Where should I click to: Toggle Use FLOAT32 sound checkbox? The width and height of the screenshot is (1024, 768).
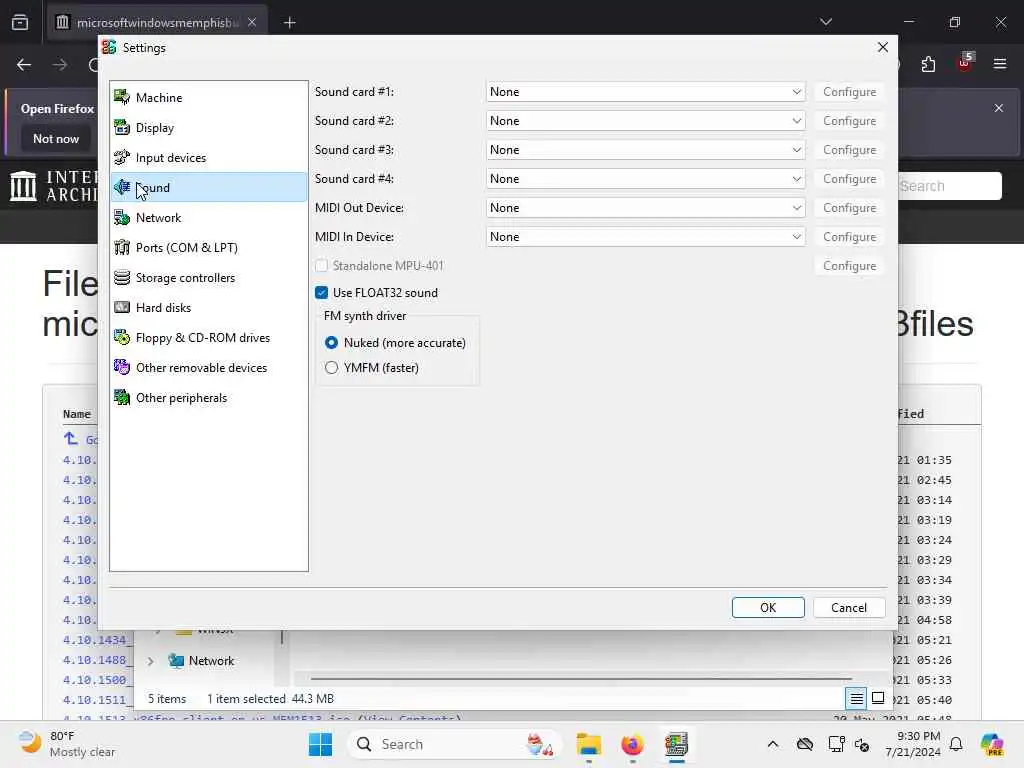[321, 293]
